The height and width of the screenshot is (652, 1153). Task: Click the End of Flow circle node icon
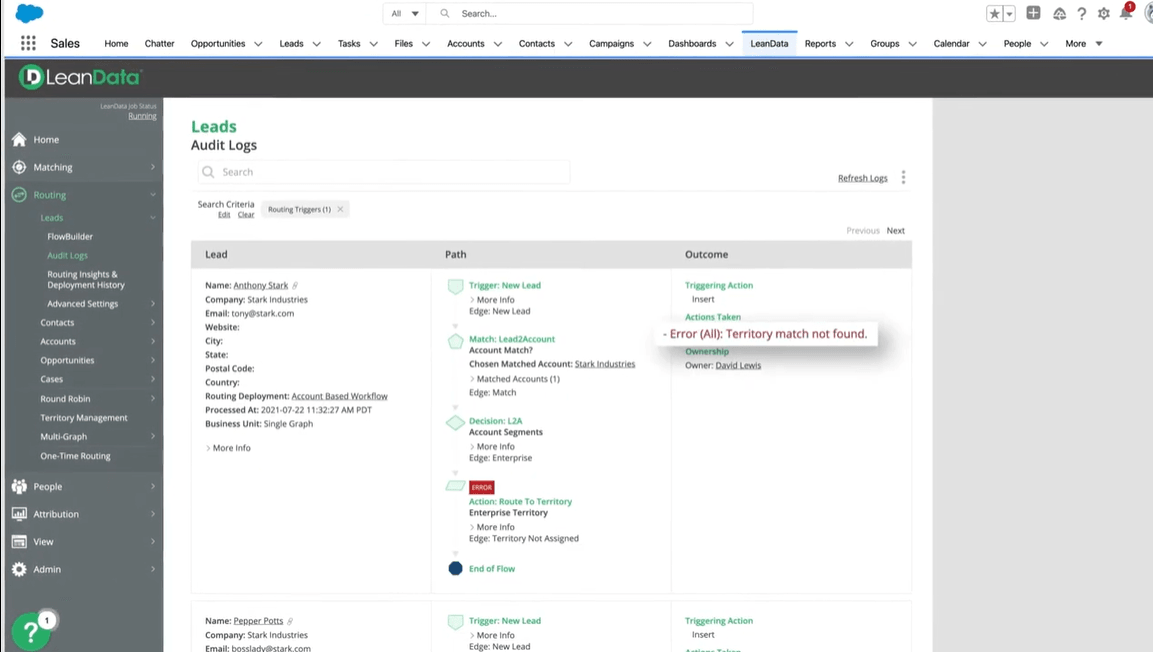(455, 568)
